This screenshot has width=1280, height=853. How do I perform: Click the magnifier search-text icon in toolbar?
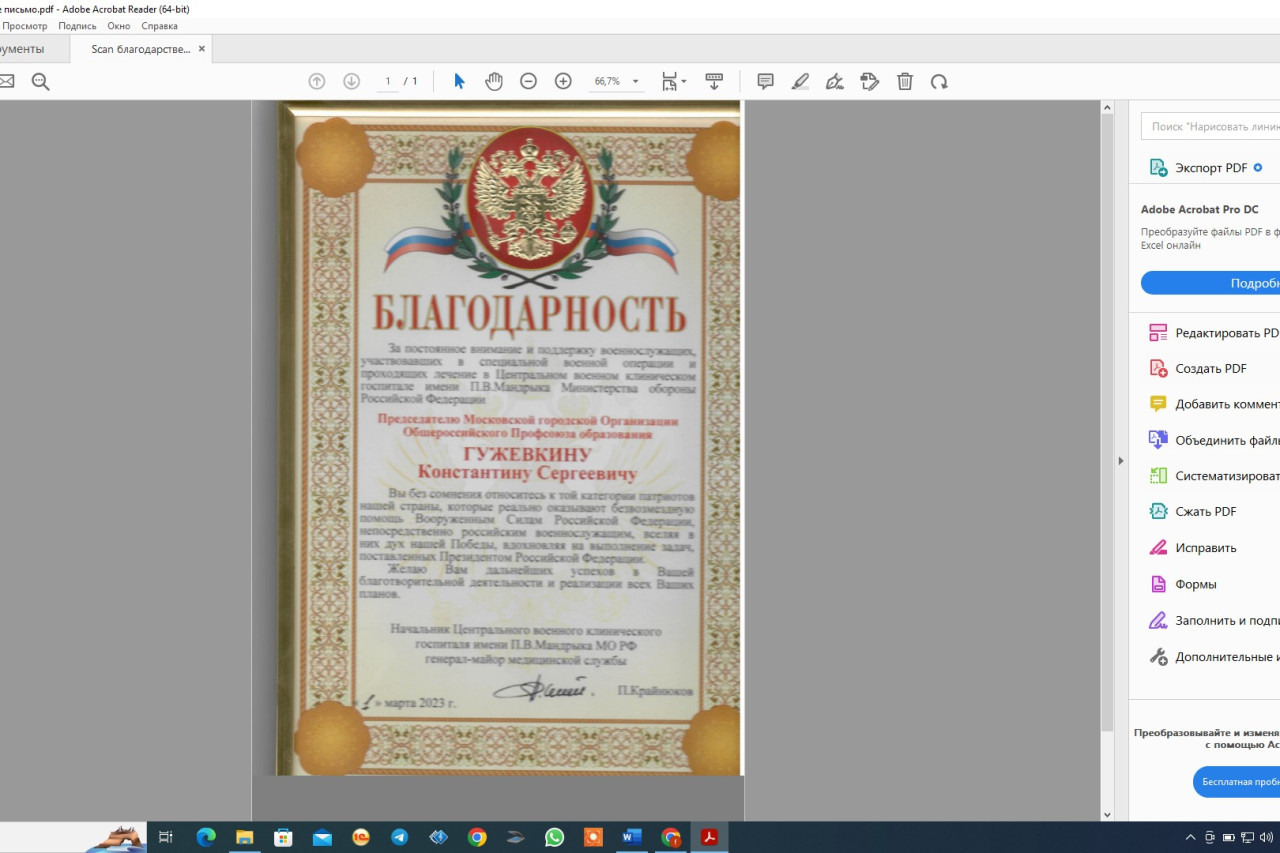(x=40, y=82)
